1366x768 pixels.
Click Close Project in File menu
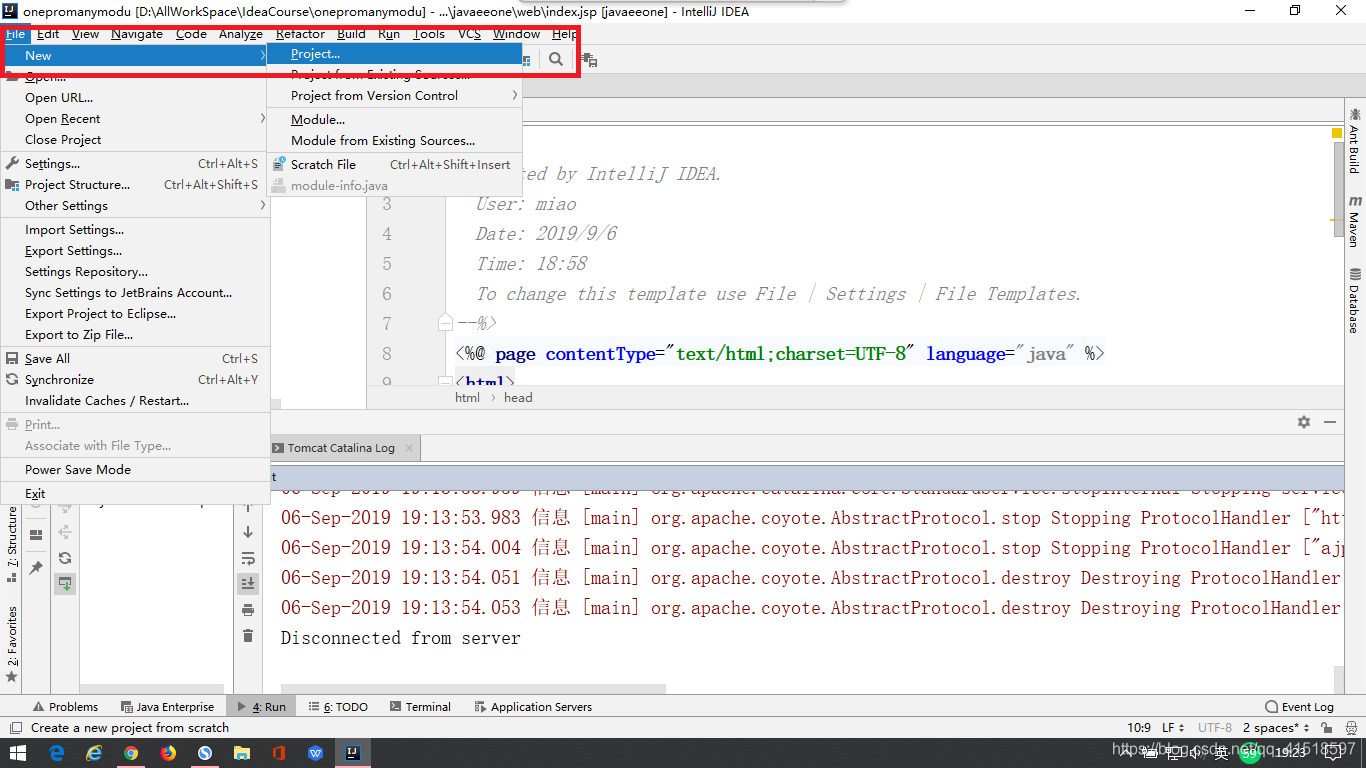[136, 140]
